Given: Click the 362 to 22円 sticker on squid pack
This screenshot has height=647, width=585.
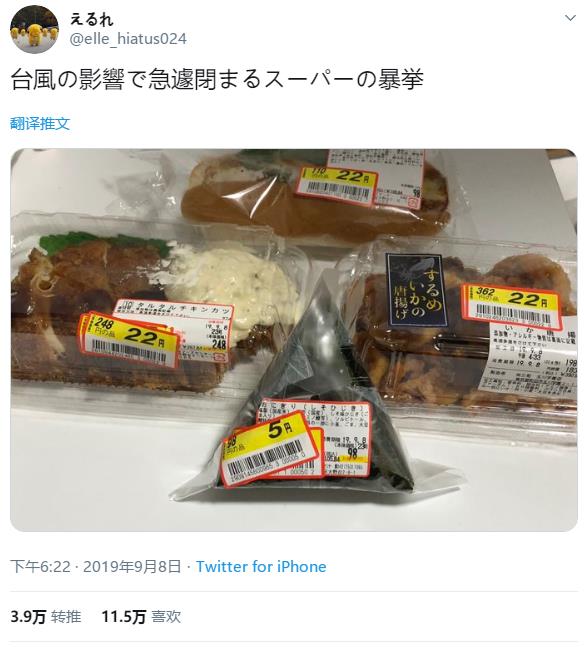Looking at the screenshot, I should pyautogui.click(x=513, y=307).
